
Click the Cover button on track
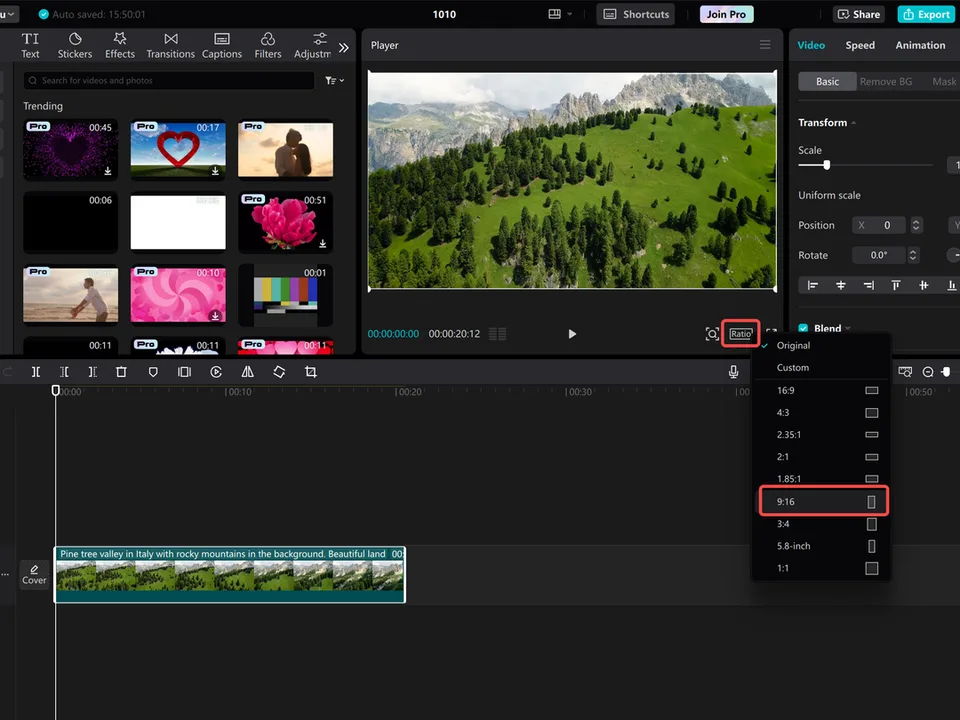(x=34, y=575)
